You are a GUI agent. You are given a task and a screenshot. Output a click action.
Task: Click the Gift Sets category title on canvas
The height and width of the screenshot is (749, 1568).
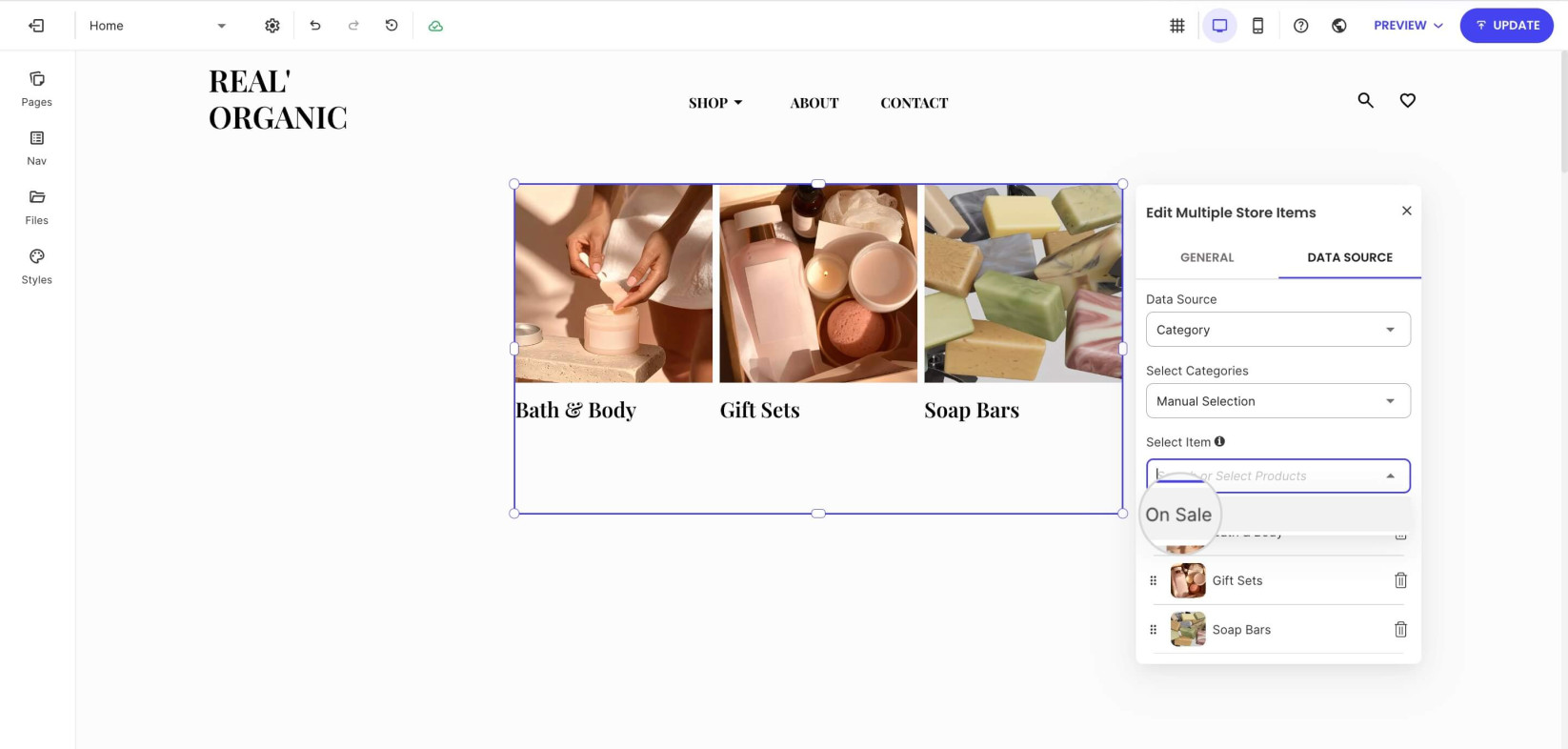[x=759, y=410]
